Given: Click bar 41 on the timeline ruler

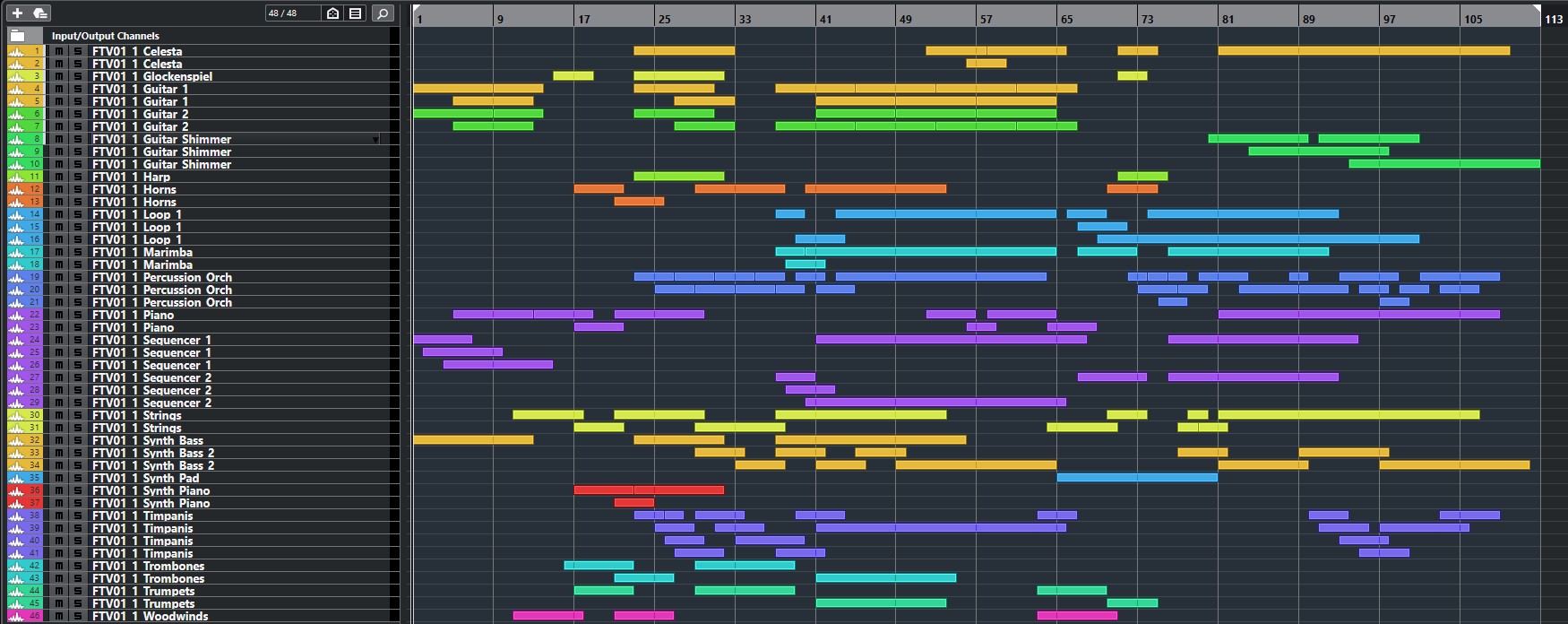Looking at the screenshot, I should [824, 19].
